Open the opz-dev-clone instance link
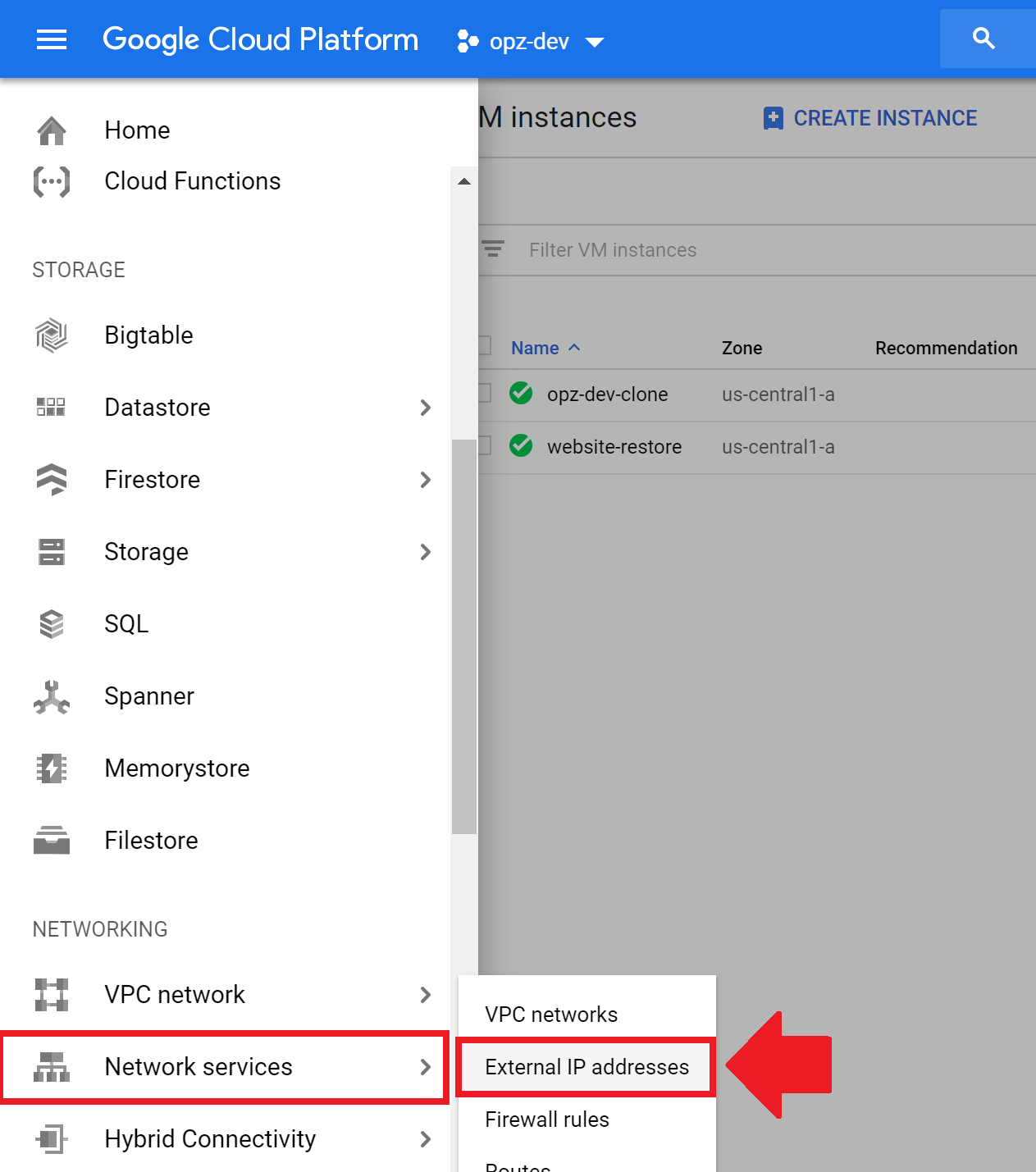 (608, 394)
